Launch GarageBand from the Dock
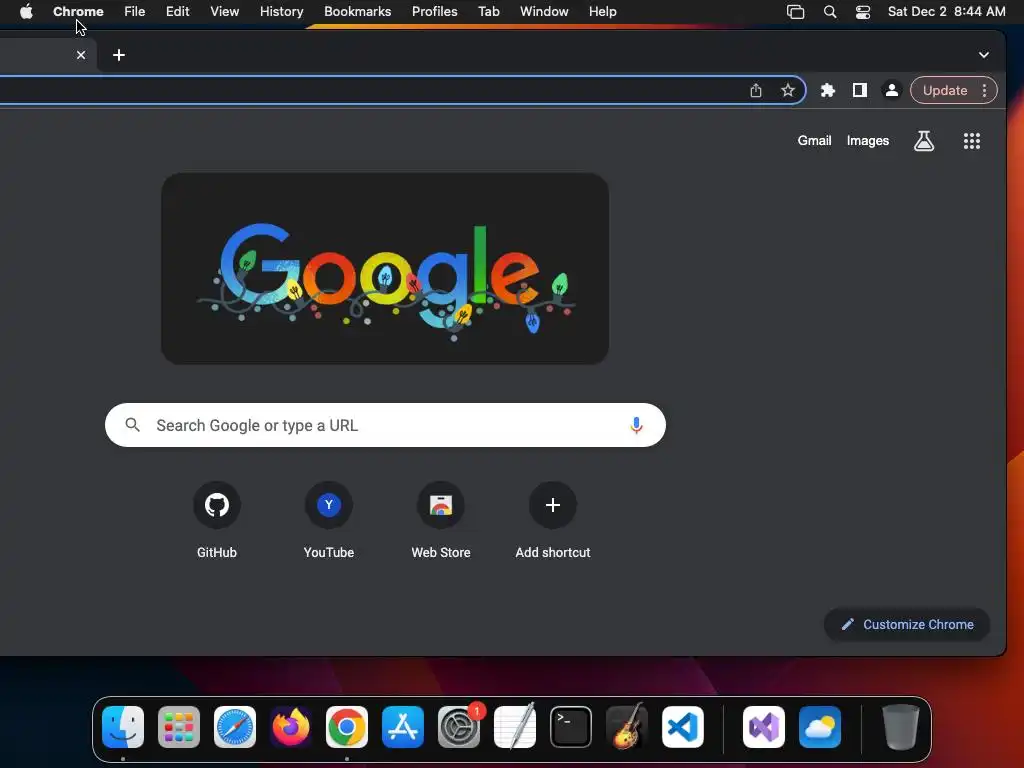The image size is (1024, 768). [x=627, y=727]
